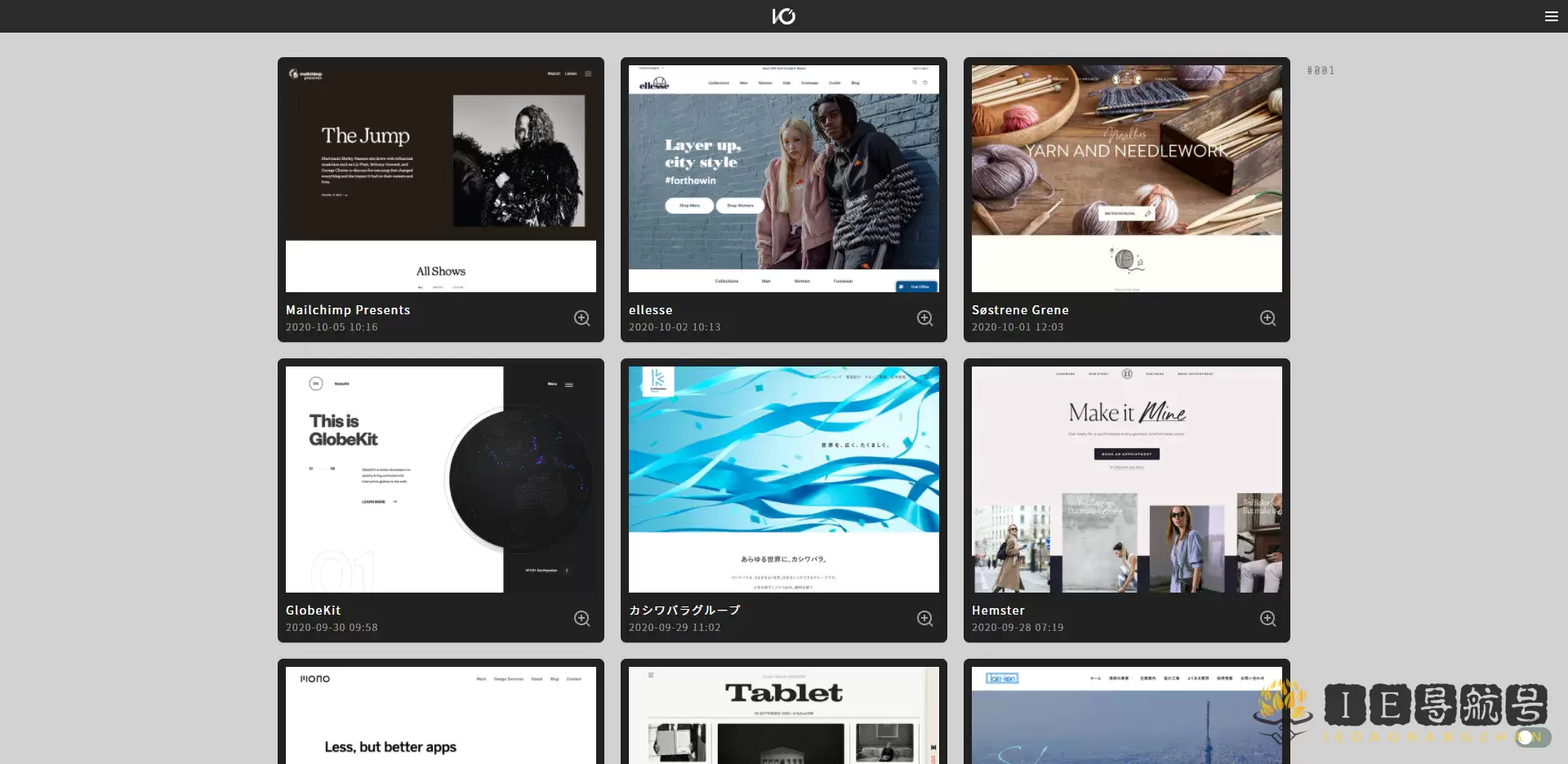Screen dimensions: 1568x764
Task: Select the GlobeKit title text
Action: pos(314,611)
